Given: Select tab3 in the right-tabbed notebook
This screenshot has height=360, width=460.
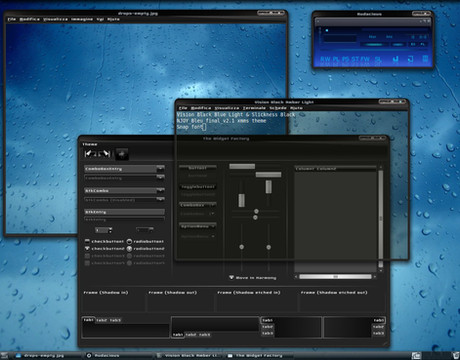Looking at the screenshot, I should (379, 333).
